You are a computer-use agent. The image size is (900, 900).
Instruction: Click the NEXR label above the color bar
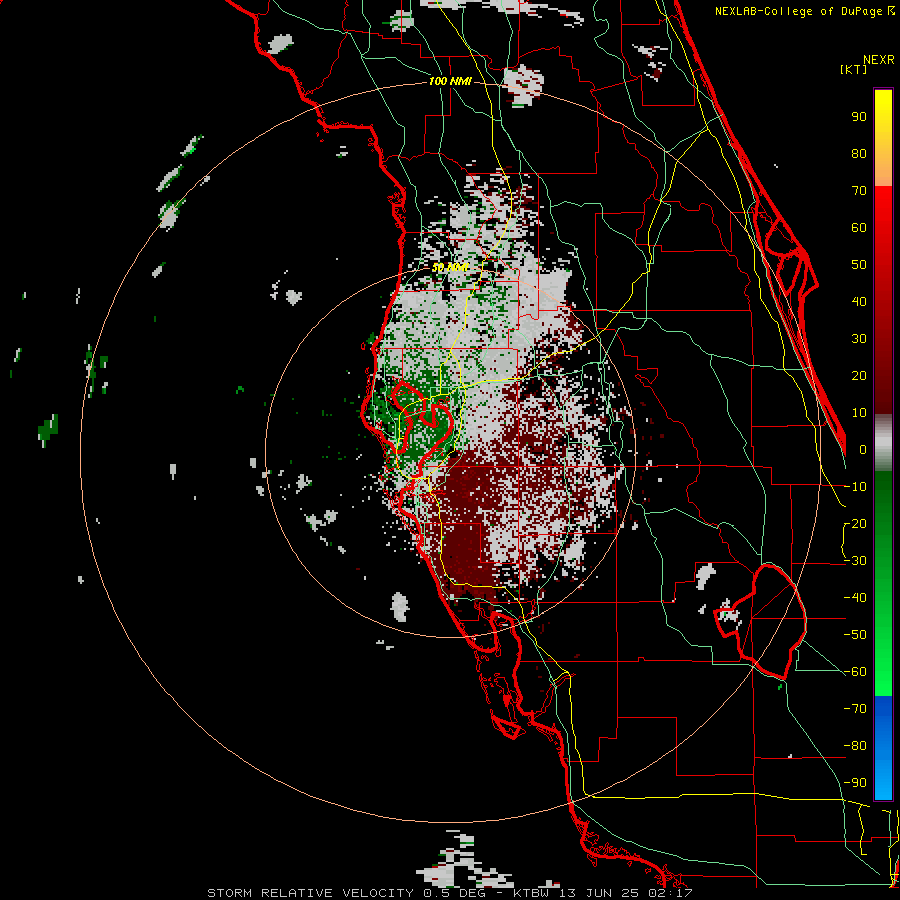click(x=879, y=60)
